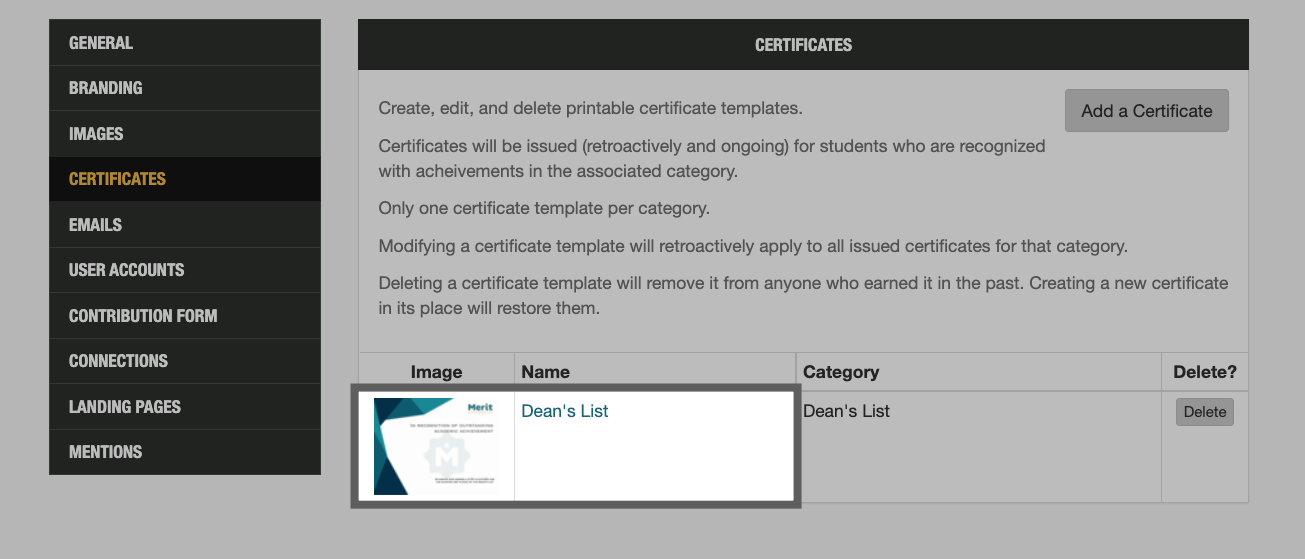Click the Certificates sidebar item
Screen dimensions: 1305x559
click(117, 179)
